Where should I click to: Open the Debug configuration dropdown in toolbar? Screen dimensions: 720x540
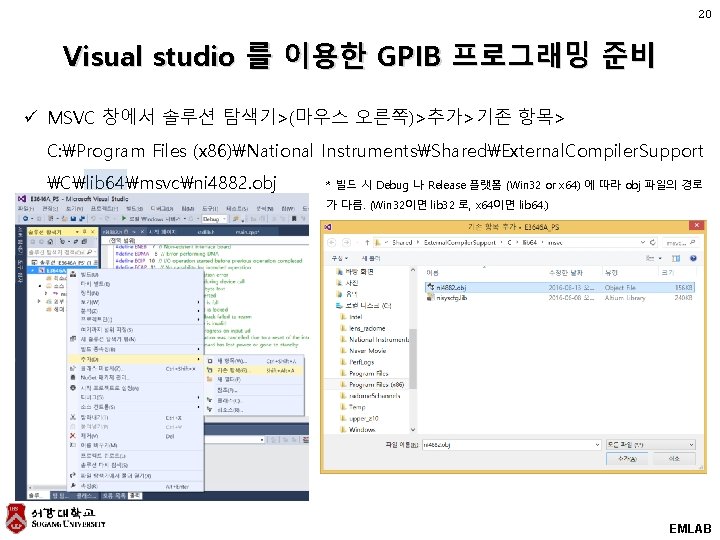(214, 219)
